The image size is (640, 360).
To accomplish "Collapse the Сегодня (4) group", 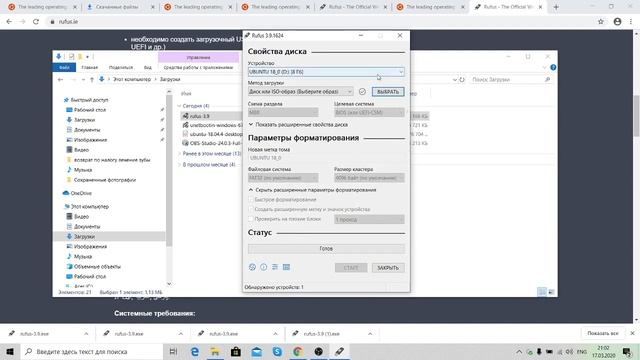I will 179,106.
